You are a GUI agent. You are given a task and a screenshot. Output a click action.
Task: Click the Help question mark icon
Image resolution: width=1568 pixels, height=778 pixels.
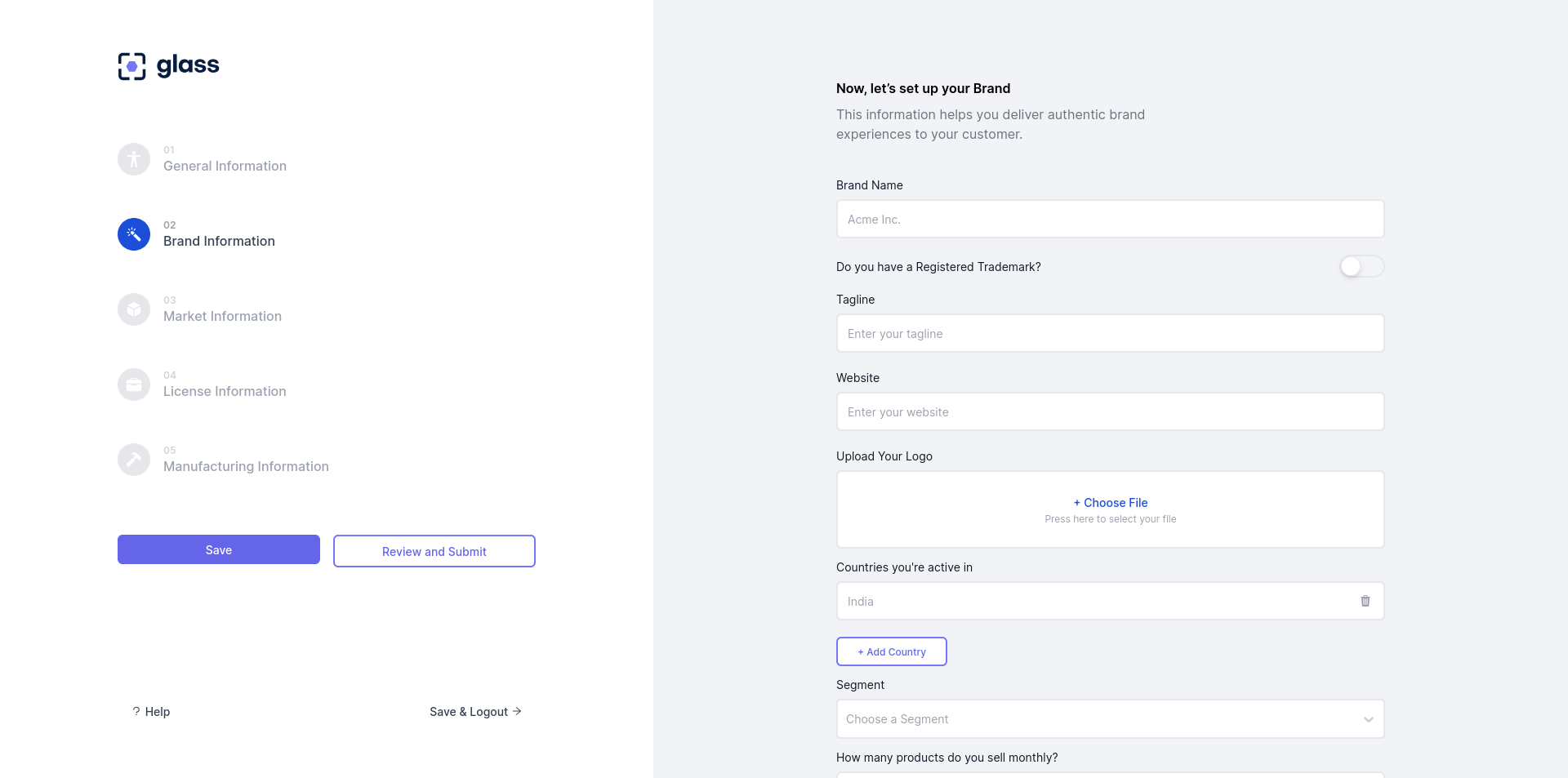136,712
